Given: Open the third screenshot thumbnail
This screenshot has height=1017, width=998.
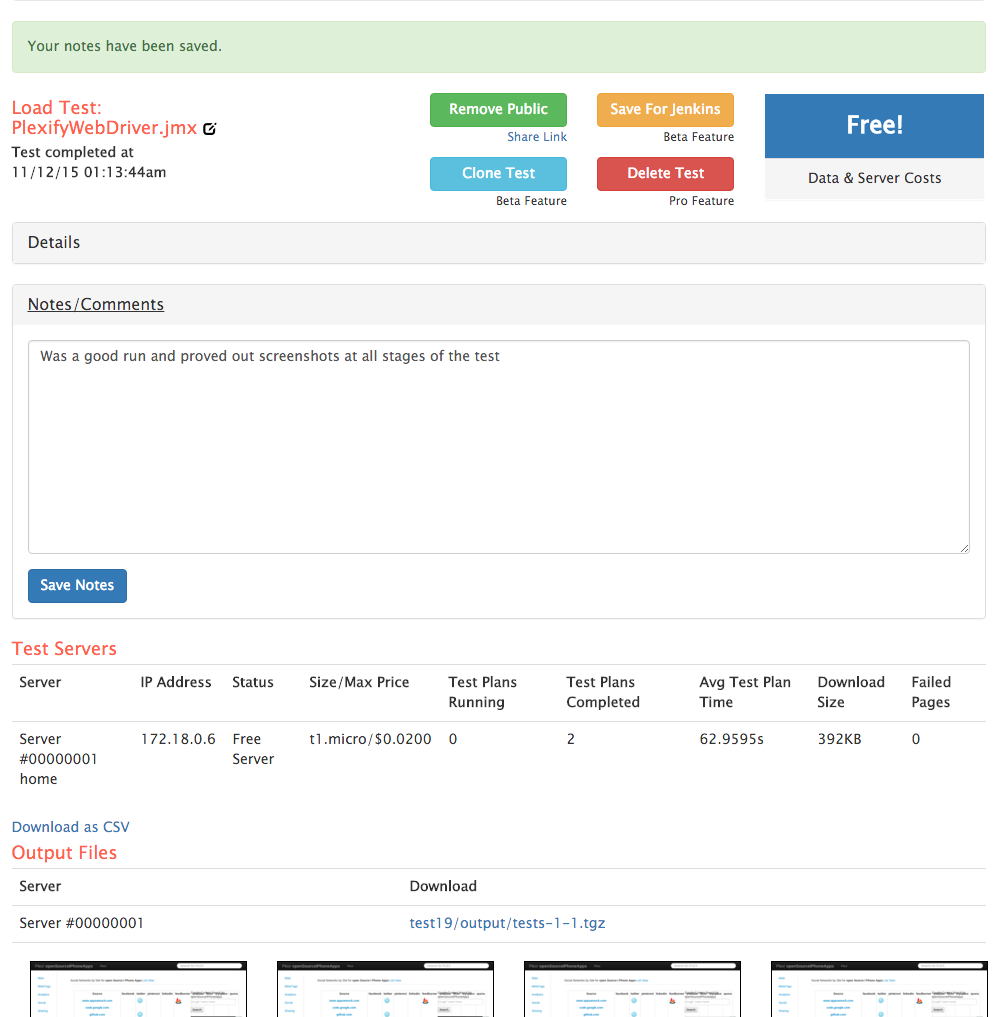Looking at the screenshot, I should 632,989.
